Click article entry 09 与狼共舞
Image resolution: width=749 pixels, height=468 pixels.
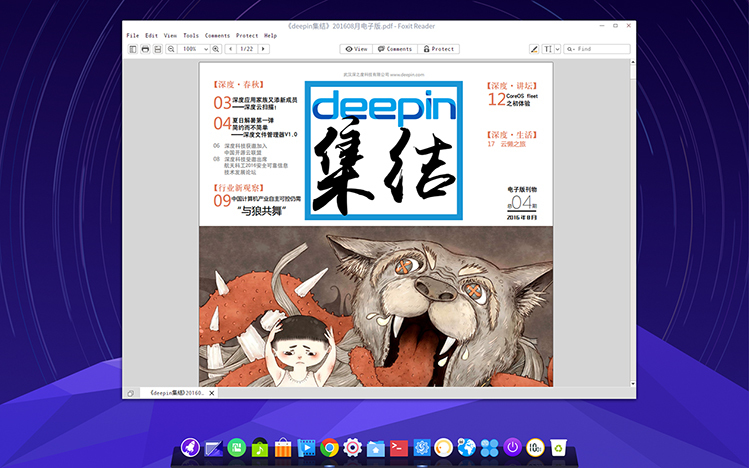(257, 204)
